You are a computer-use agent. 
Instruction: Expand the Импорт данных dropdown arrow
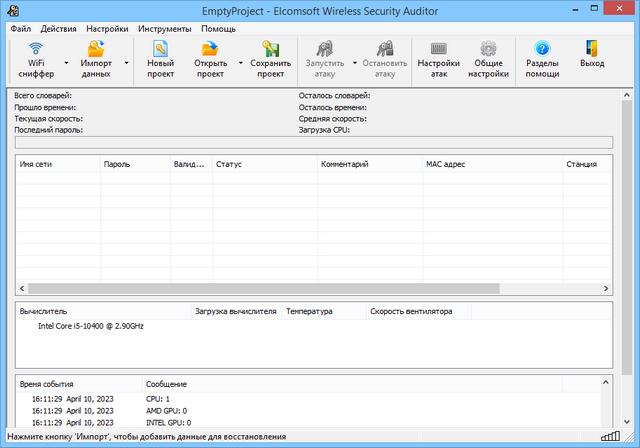pyautogui.click(x=126, y=61)
